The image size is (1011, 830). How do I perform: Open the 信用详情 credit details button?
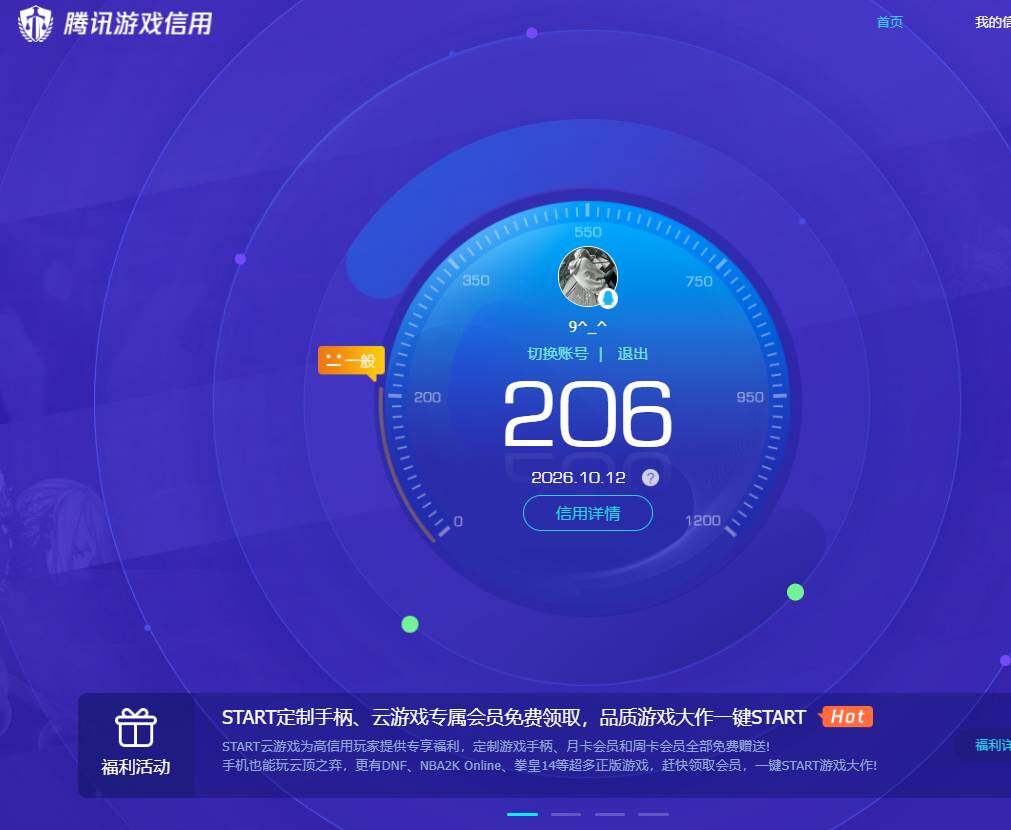(x=587, y=513)
